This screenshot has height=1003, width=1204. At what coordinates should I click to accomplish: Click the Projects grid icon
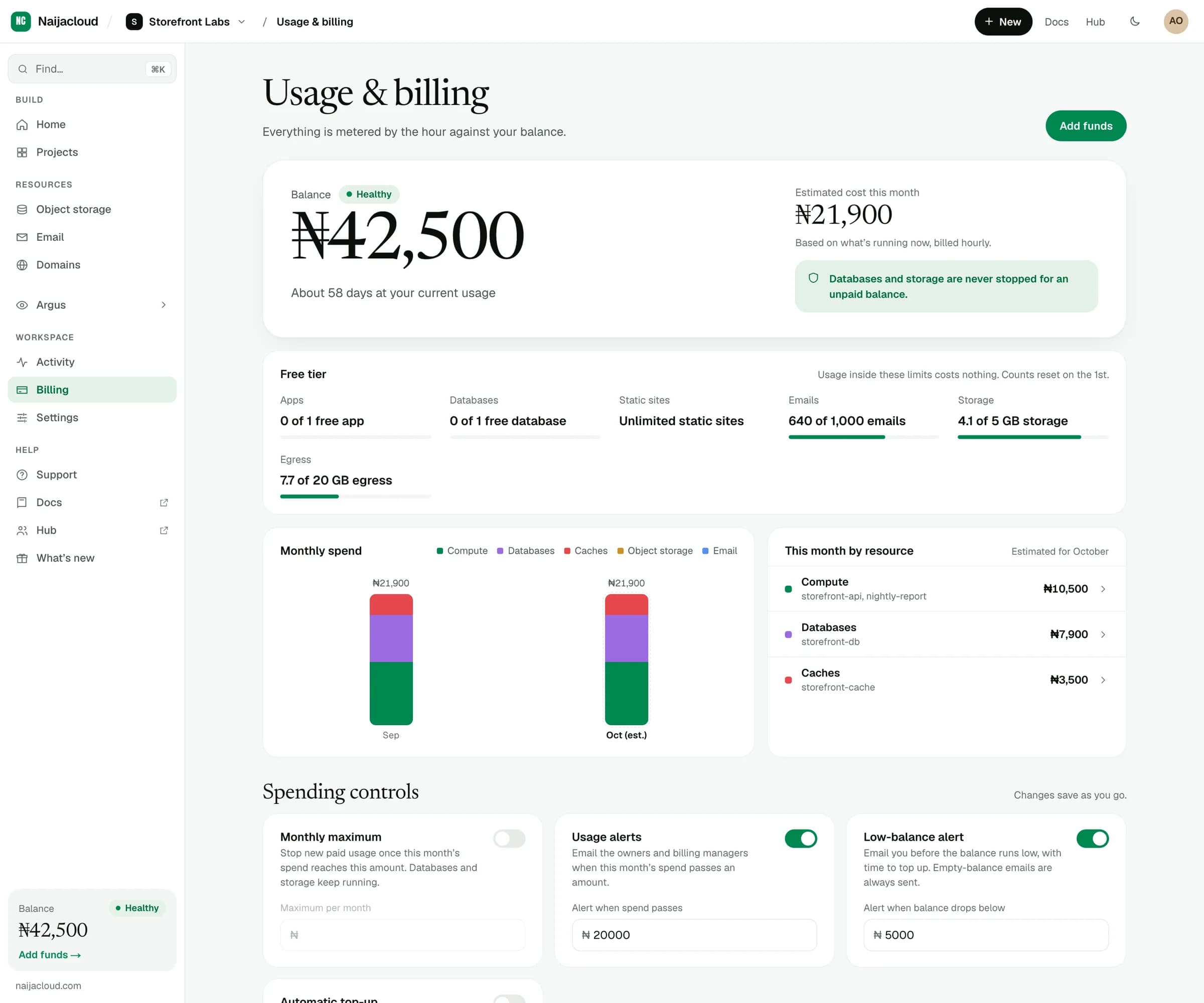[22, 152]
